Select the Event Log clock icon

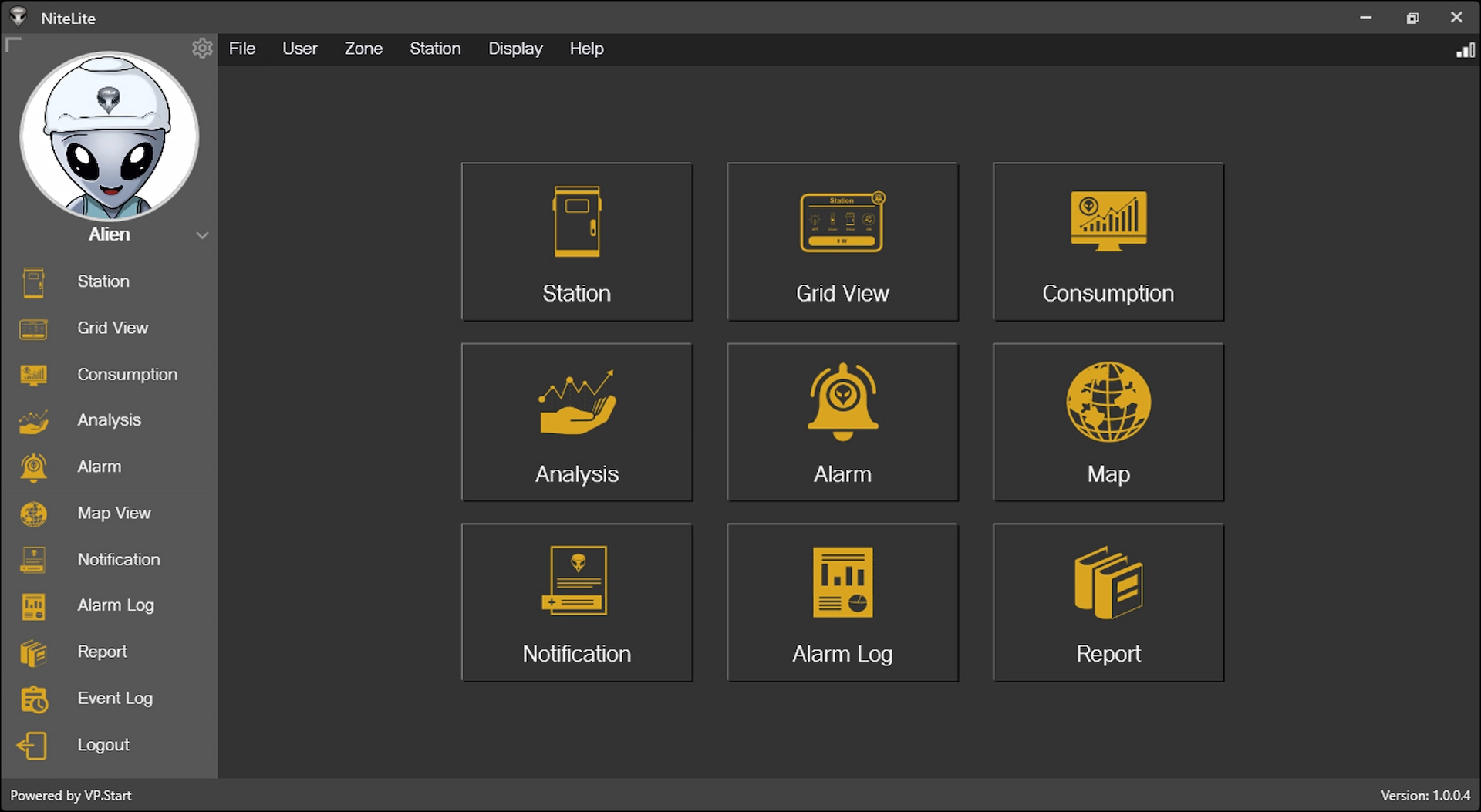(34, 698)
